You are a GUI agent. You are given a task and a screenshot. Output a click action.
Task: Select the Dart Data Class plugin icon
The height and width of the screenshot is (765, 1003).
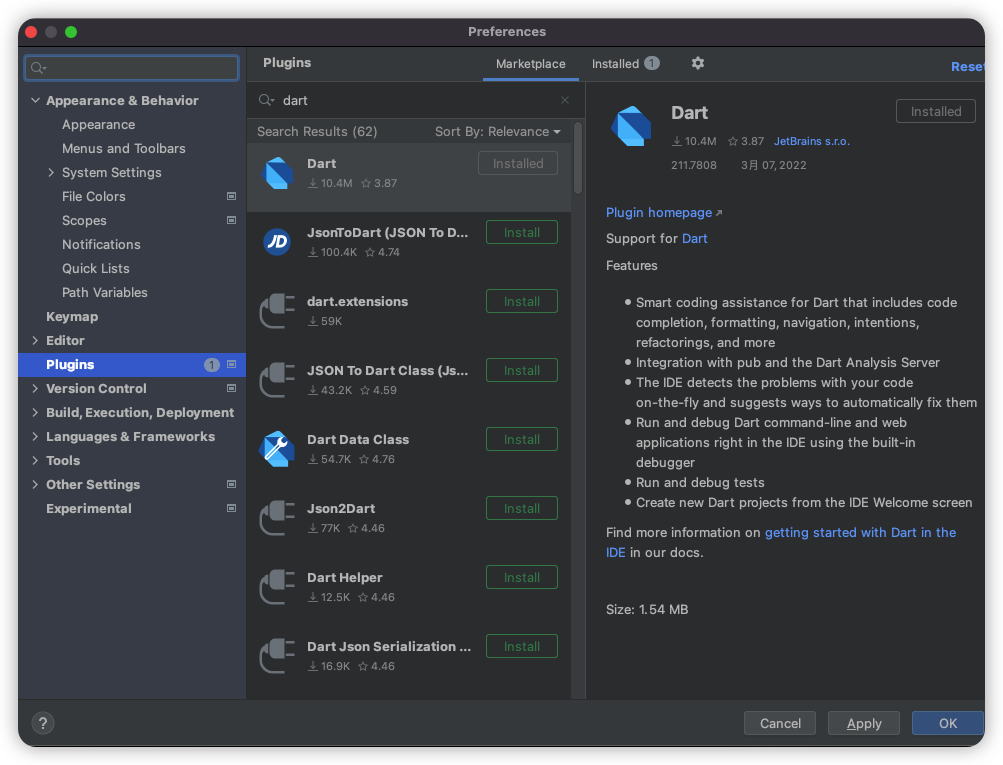point(277,449)
